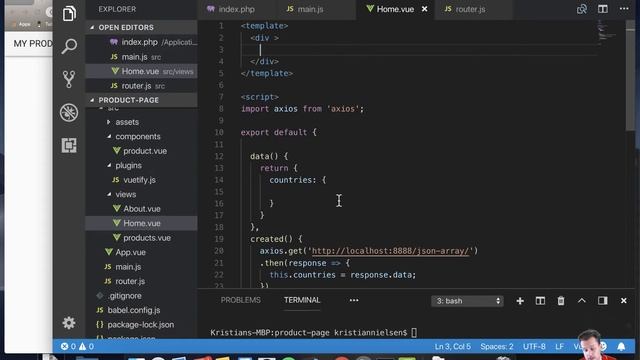
Task: Open the Debug view icon
Action: 69,112
